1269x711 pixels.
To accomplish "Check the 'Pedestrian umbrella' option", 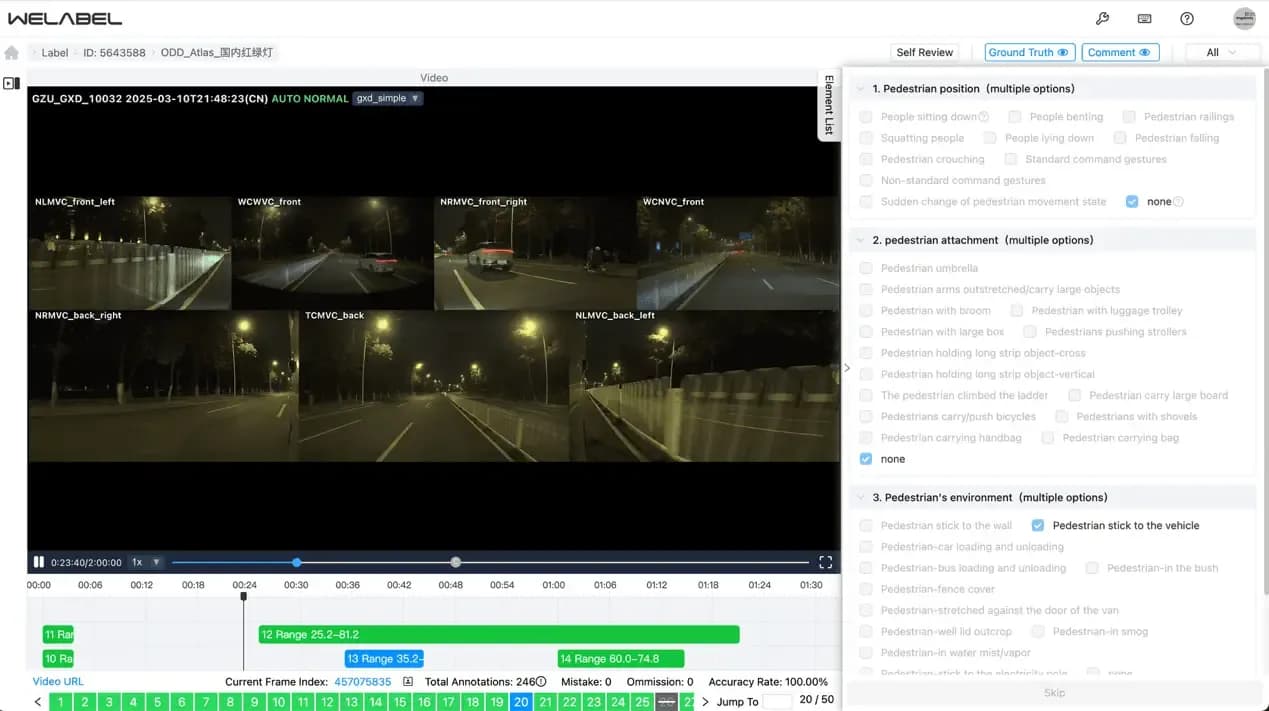I will coord(866,268).
